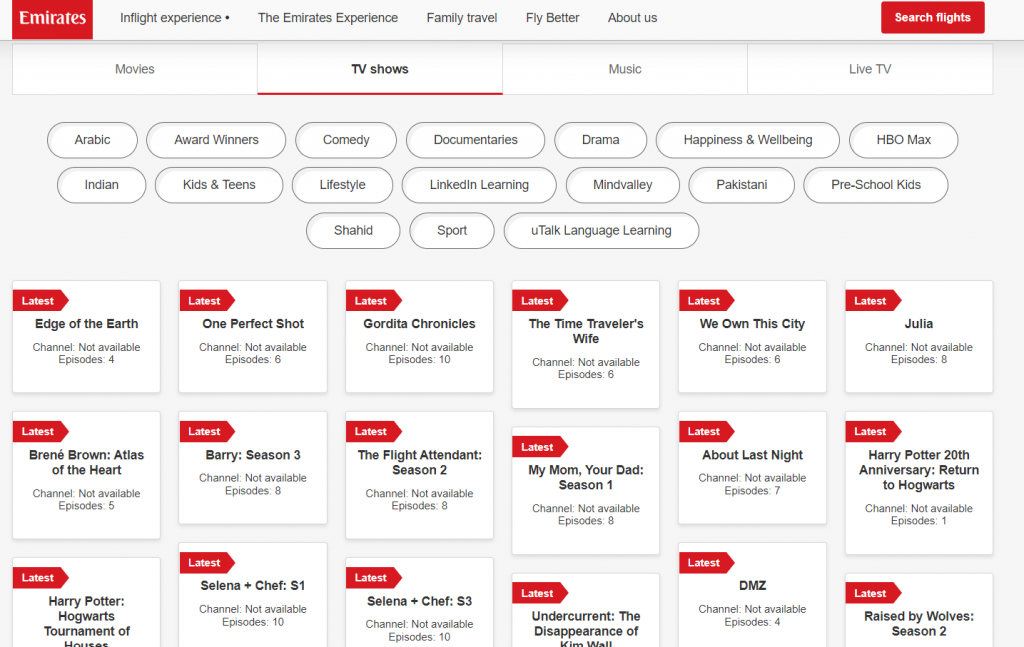Image resolution: width=1024 pixels, height=647 pixels.
Task: Click Latest tag on One Perfect Shot
Action: coord(206,301)
